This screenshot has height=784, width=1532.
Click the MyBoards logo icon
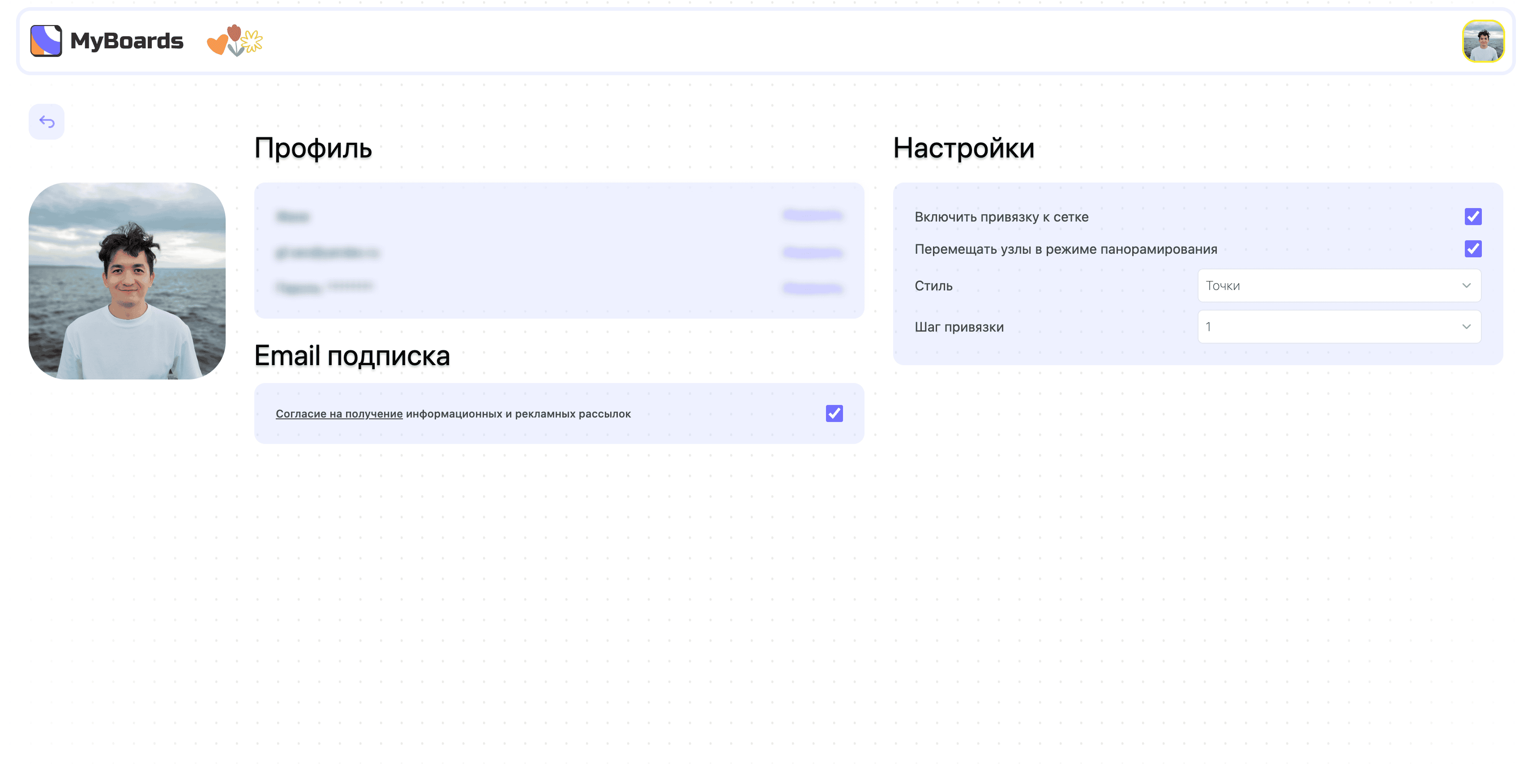tap(47, 40)
